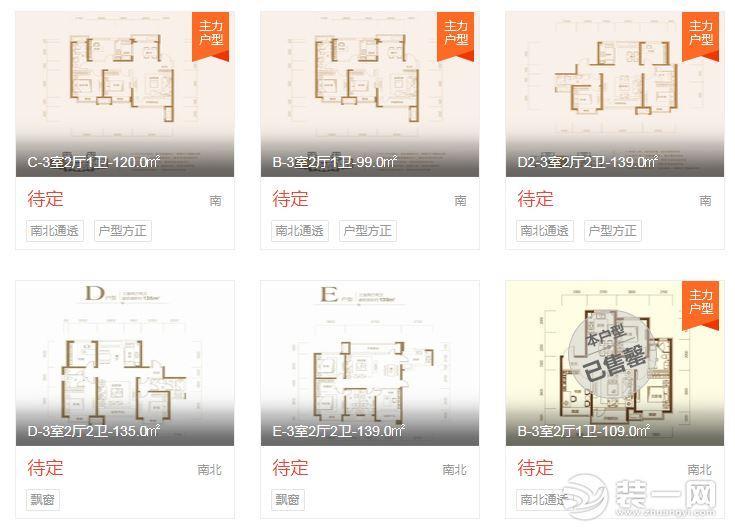Open the C-3室2厅1卫-120.0㎡ floor plan thumbnail

[125, 94]
